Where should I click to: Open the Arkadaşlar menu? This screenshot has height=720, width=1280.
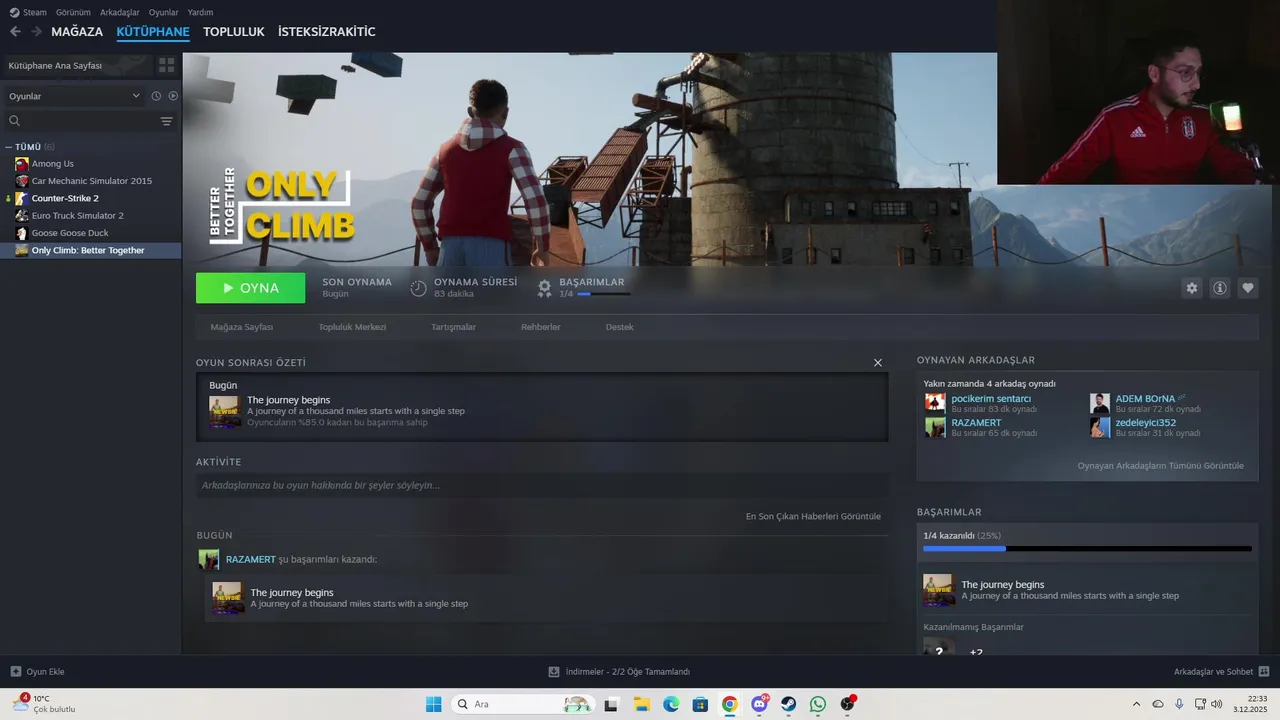tap(120, 12)
